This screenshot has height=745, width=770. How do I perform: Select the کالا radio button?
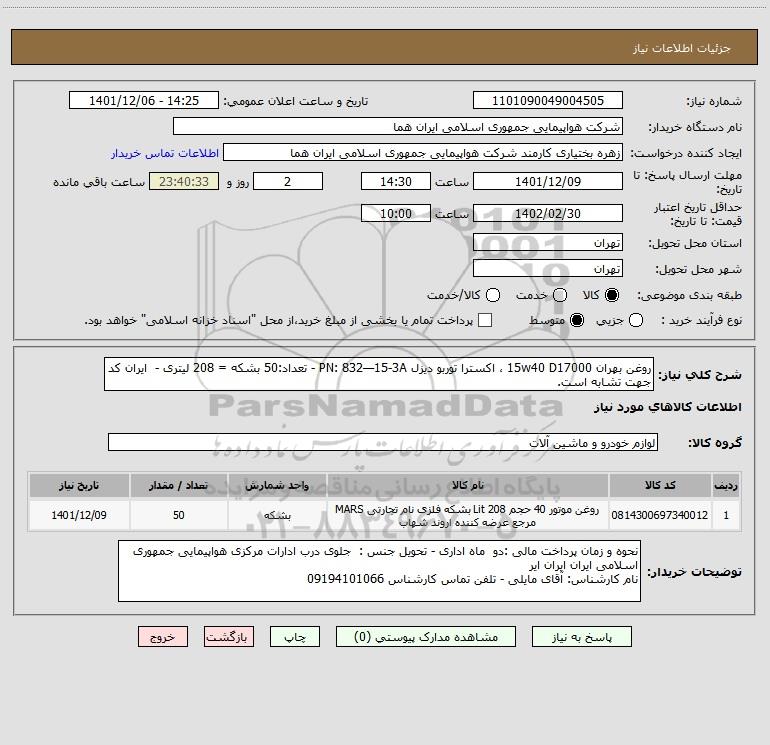coord(612,295)
